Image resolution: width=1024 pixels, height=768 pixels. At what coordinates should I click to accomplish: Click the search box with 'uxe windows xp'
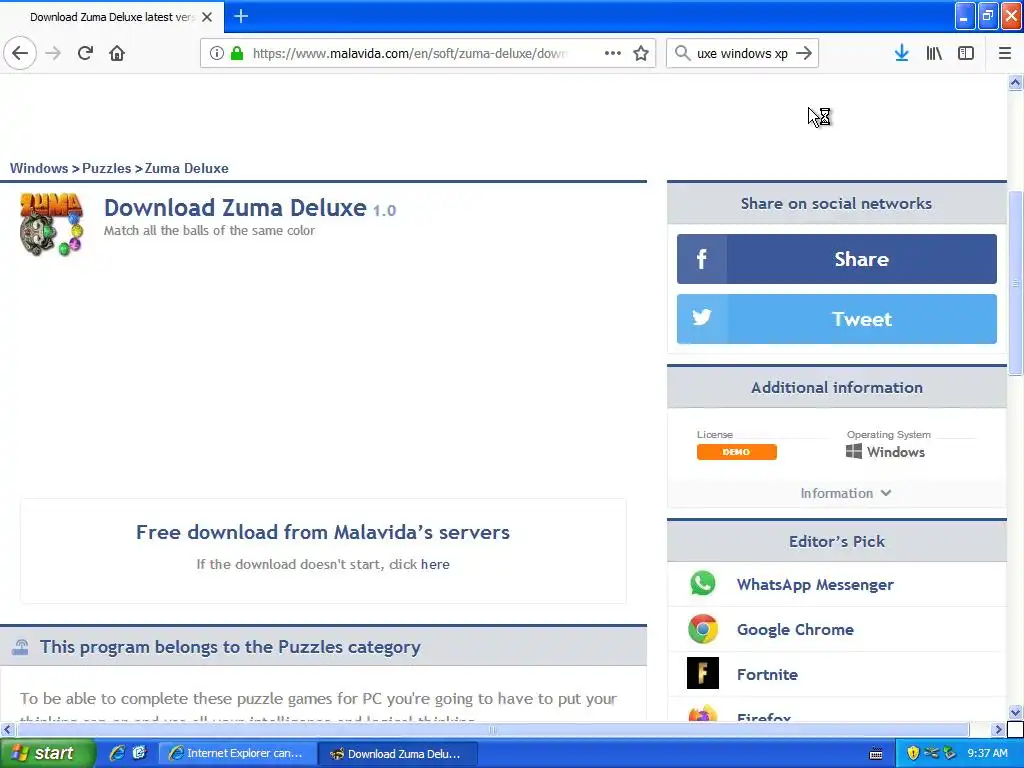(742, 53)
